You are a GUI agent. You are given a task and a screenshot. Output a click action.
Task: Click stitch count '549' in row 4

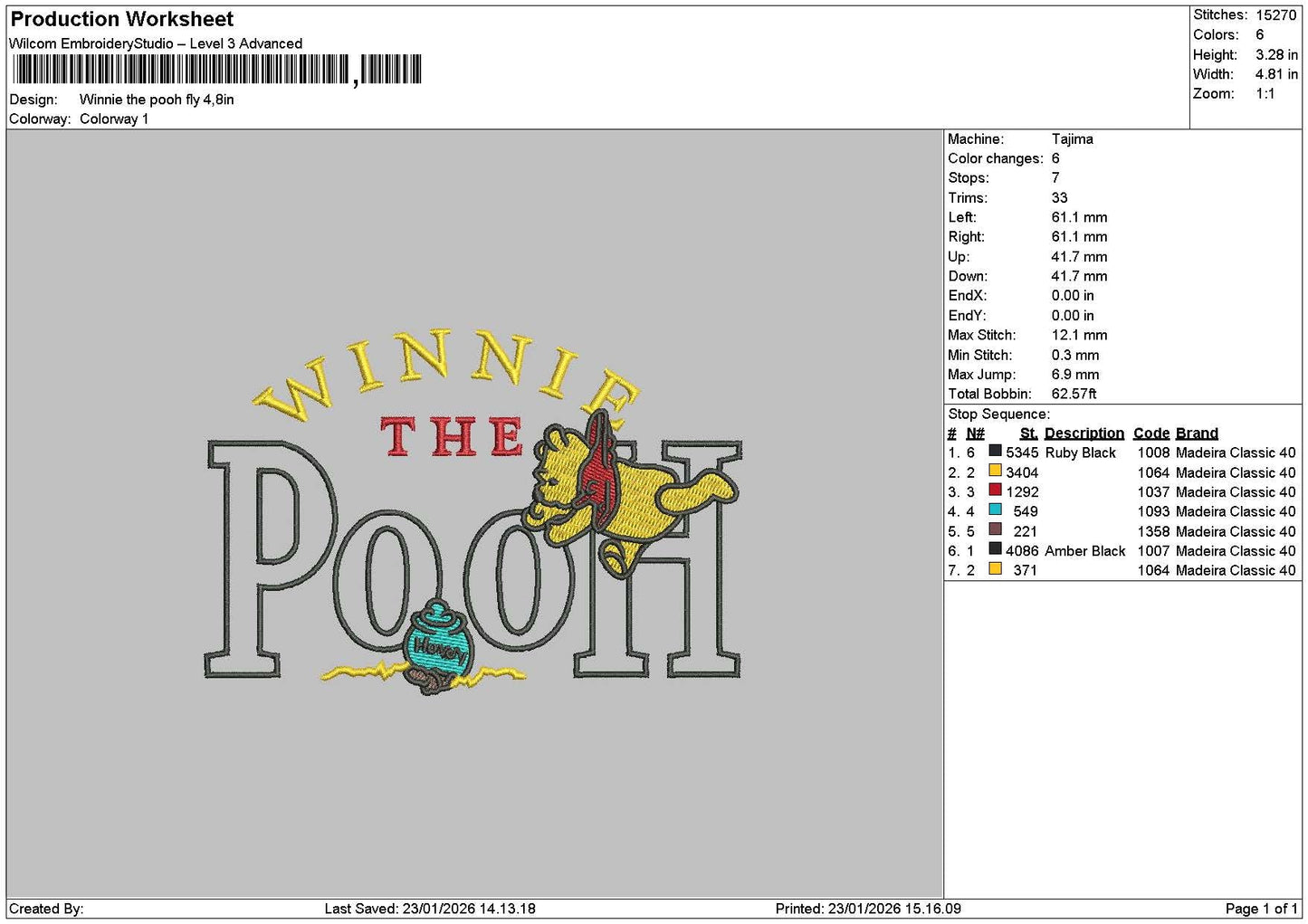(1026, 511)
